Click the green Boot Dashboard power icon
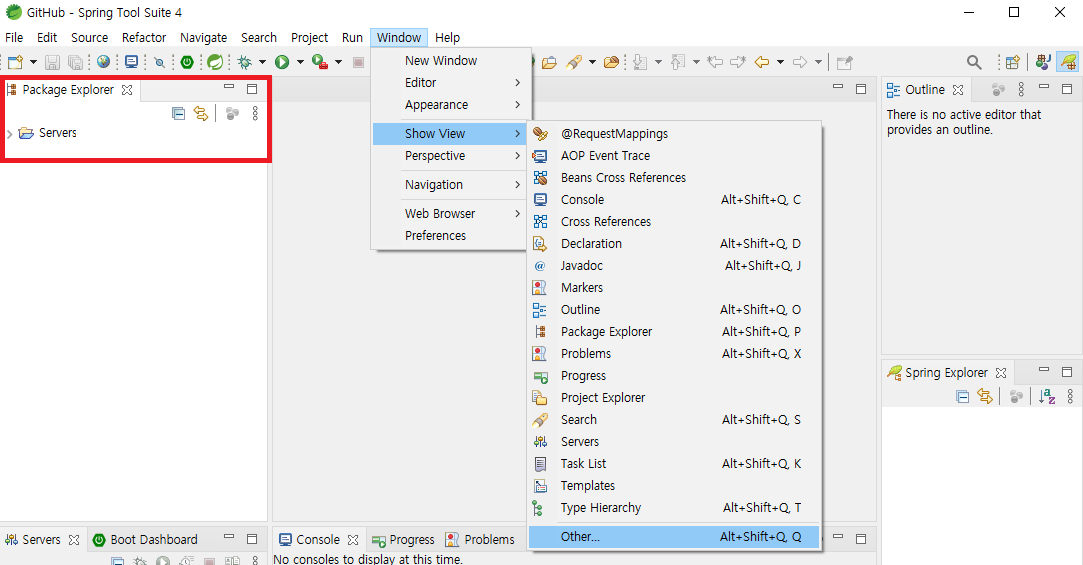 (x=186, y=62)
